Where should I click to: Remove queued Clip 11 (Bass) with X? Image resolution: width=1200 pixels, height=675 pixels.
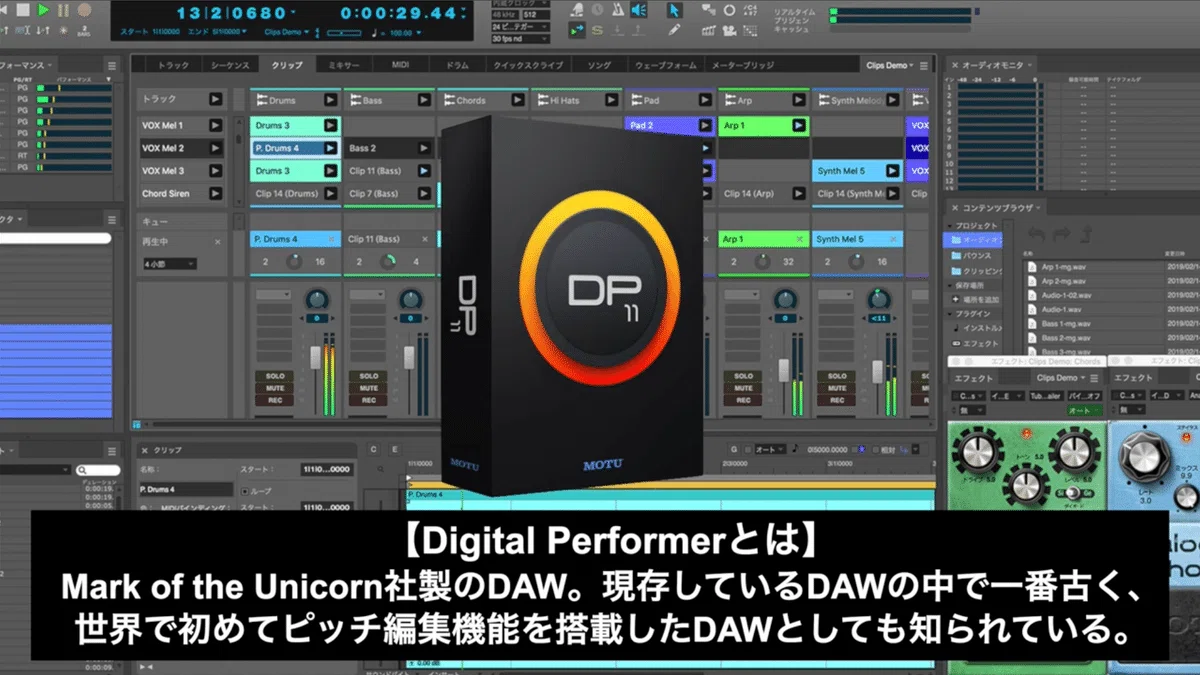423,240
